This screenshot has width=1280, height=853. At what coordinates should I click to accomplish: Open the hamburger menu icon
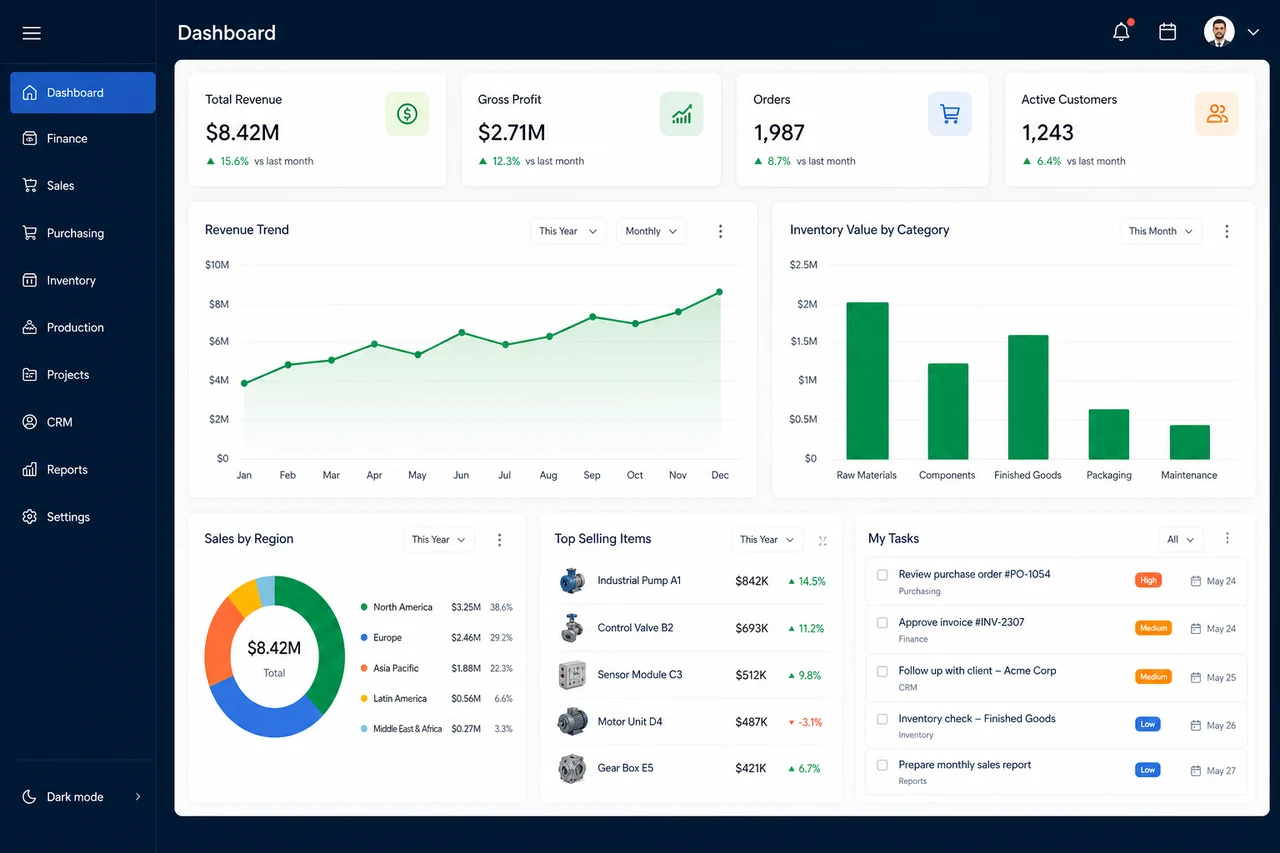click(x=32, y=33)
